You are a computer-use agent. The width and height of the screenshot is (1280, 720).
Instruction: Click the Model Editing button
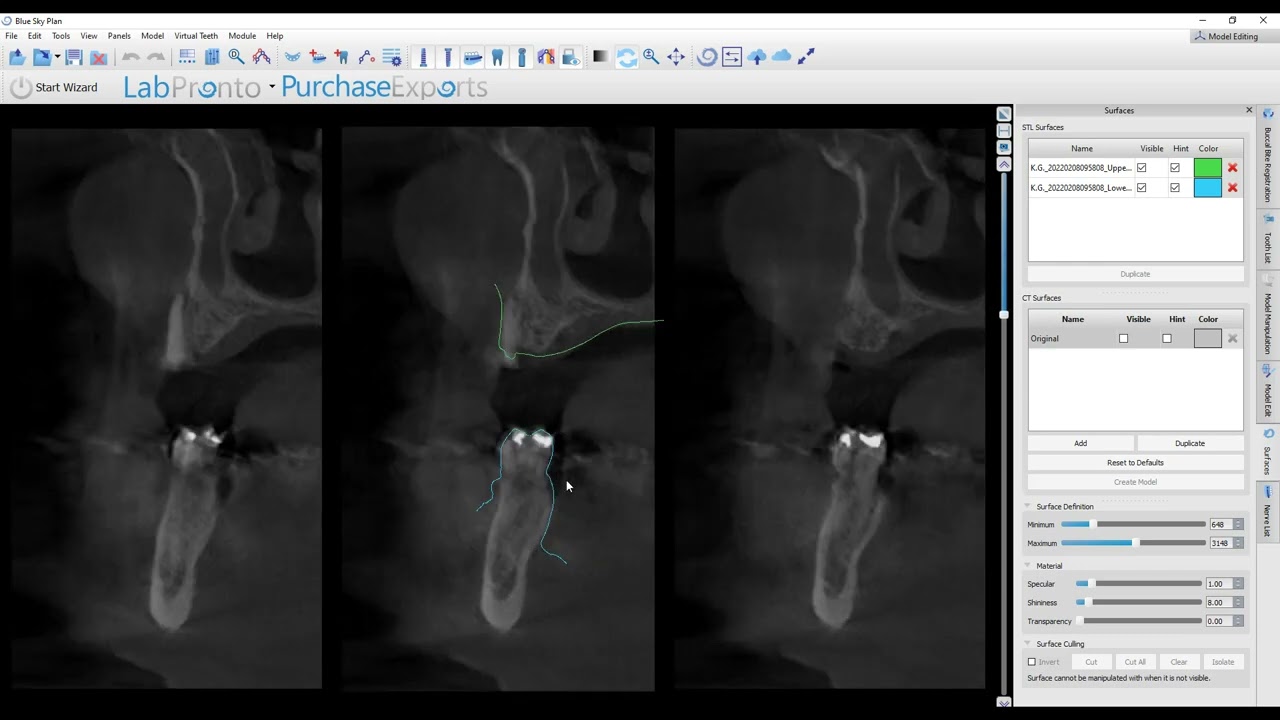[1225, 37]
